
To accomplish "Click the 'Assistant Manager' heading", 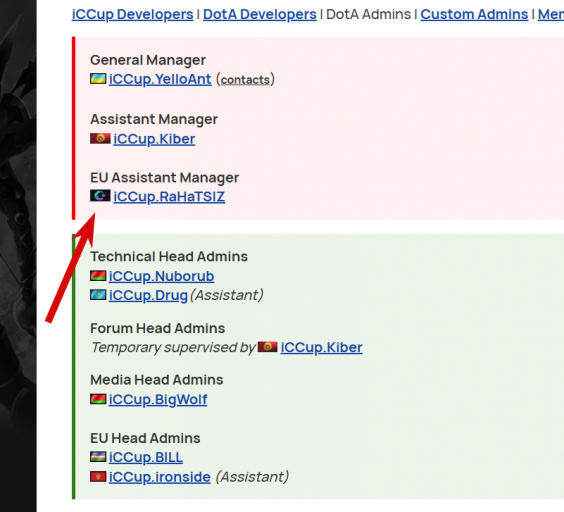I will tap(154, 119).
